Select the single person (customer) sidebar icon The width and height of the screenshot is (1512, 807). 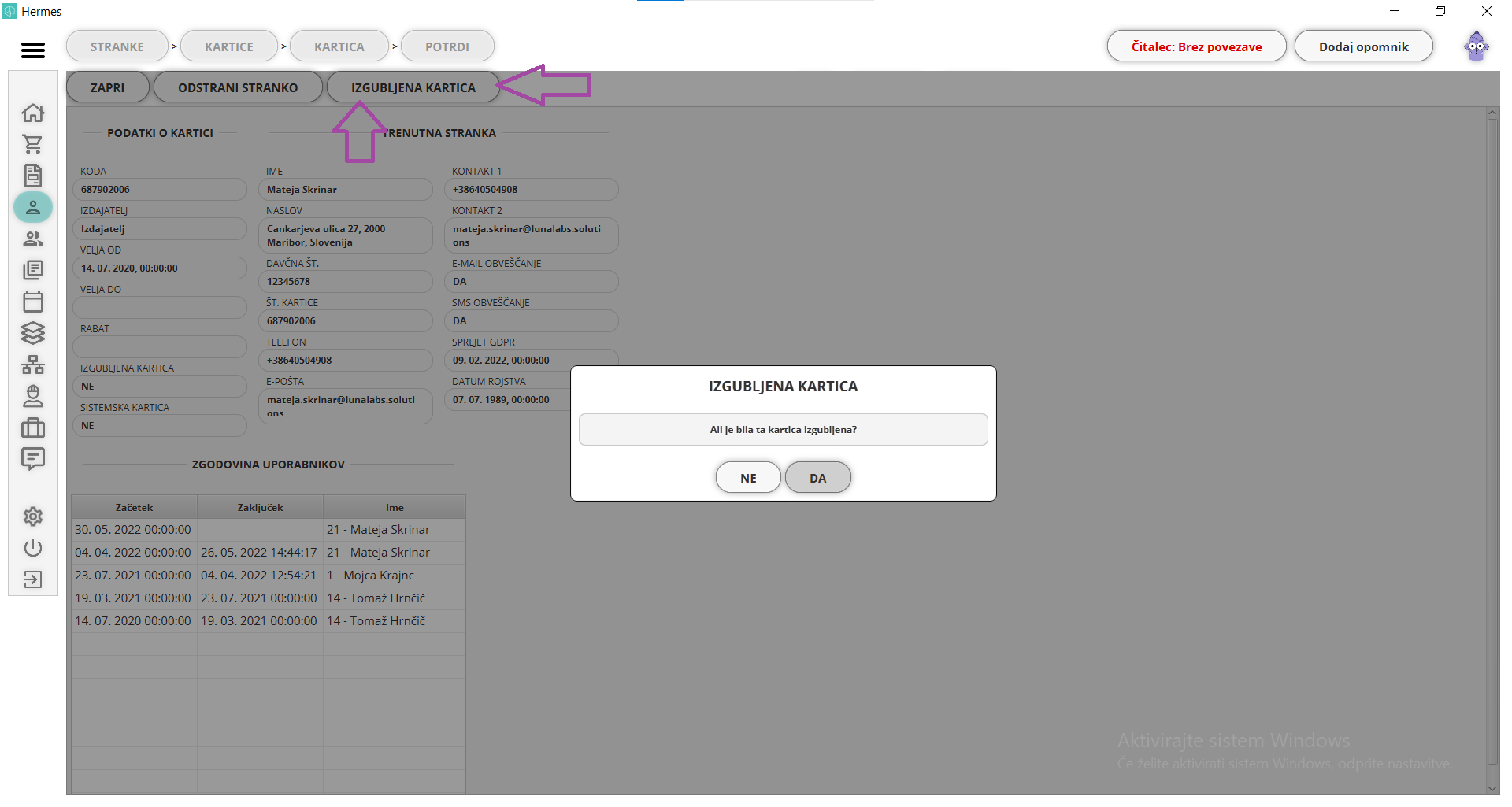(33, 207)
